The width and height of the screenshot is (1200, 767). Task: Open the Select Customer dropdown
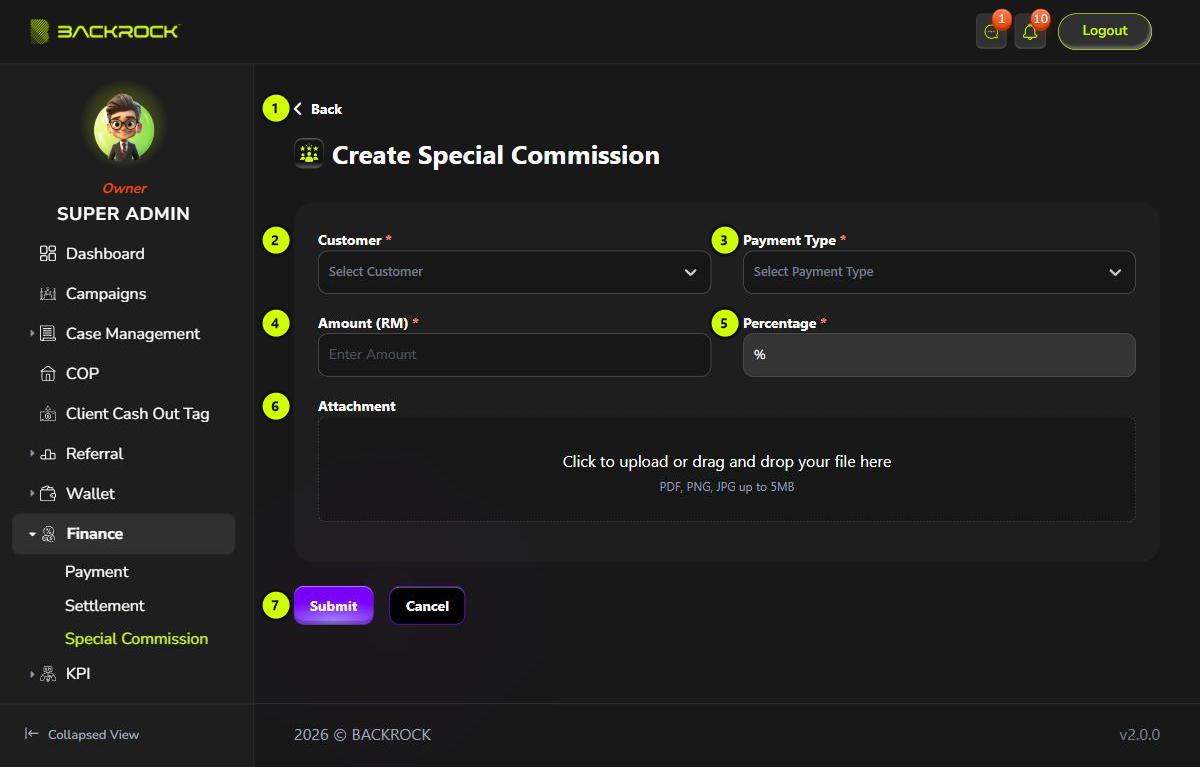coord(514,272)
